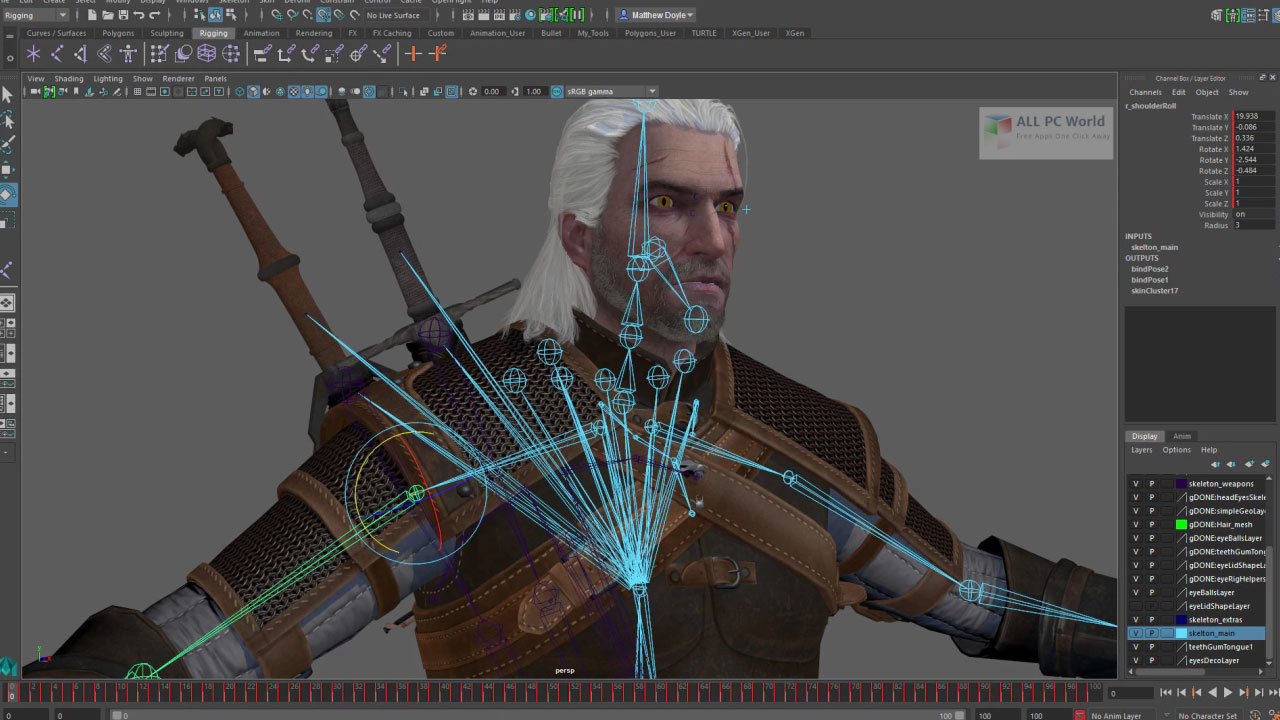Switch to the Animation shelf tab
The image size is (1280, 720).
point(261,33)
